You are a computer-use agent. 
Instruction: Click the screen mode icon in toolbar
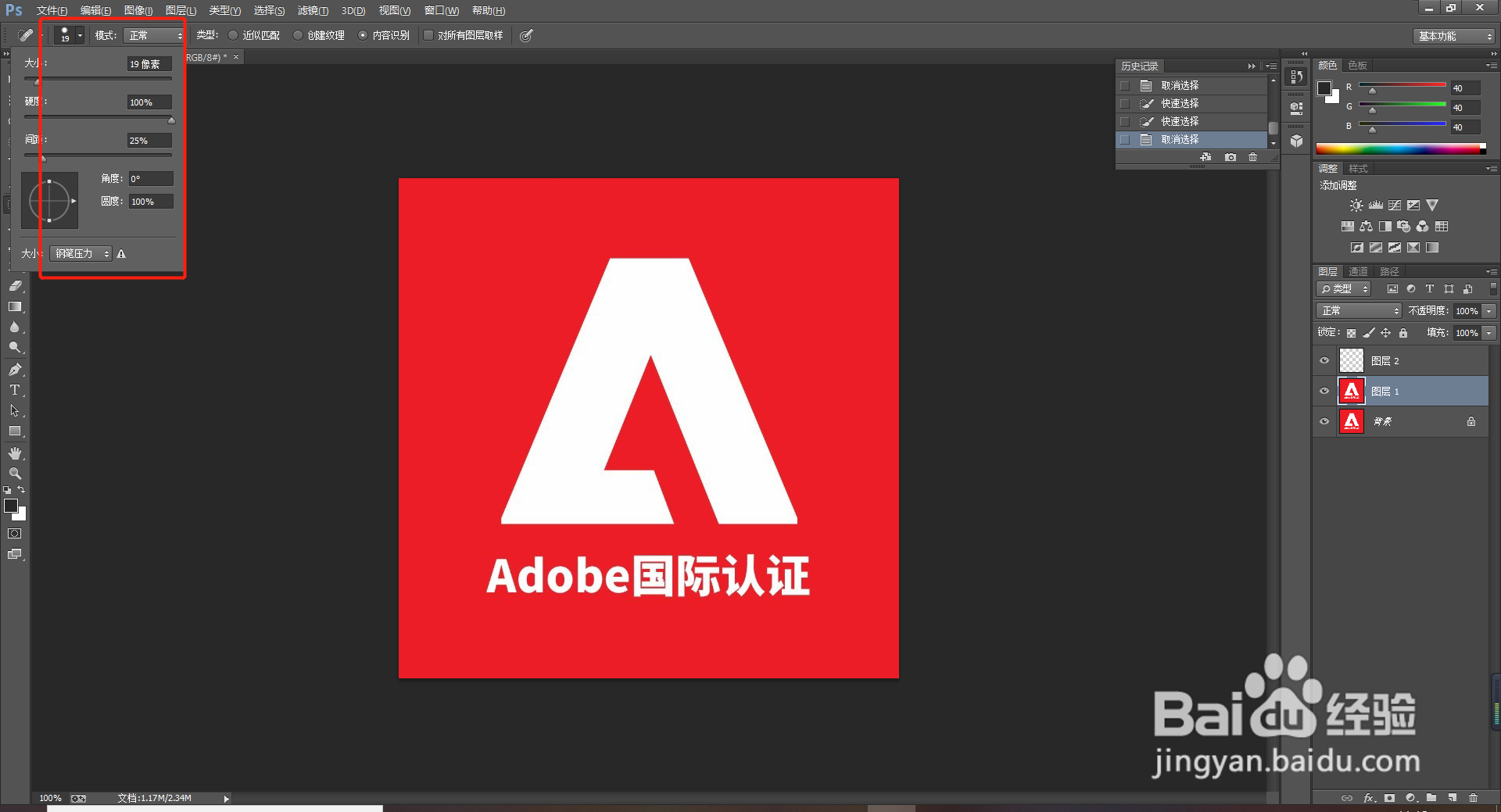tap(15, 554)
